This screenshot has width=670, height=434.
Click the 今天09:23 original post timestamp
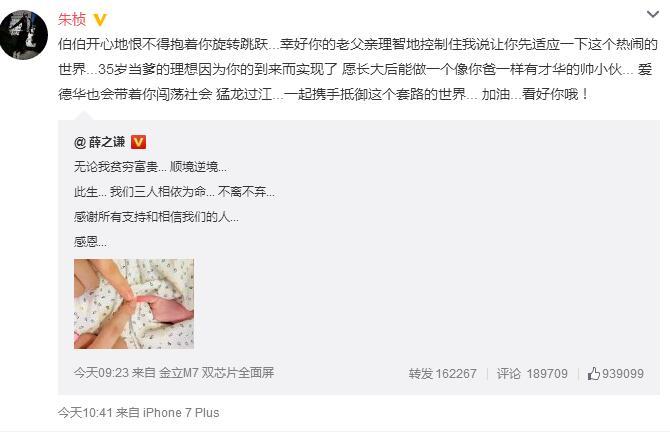click(101, 372)
